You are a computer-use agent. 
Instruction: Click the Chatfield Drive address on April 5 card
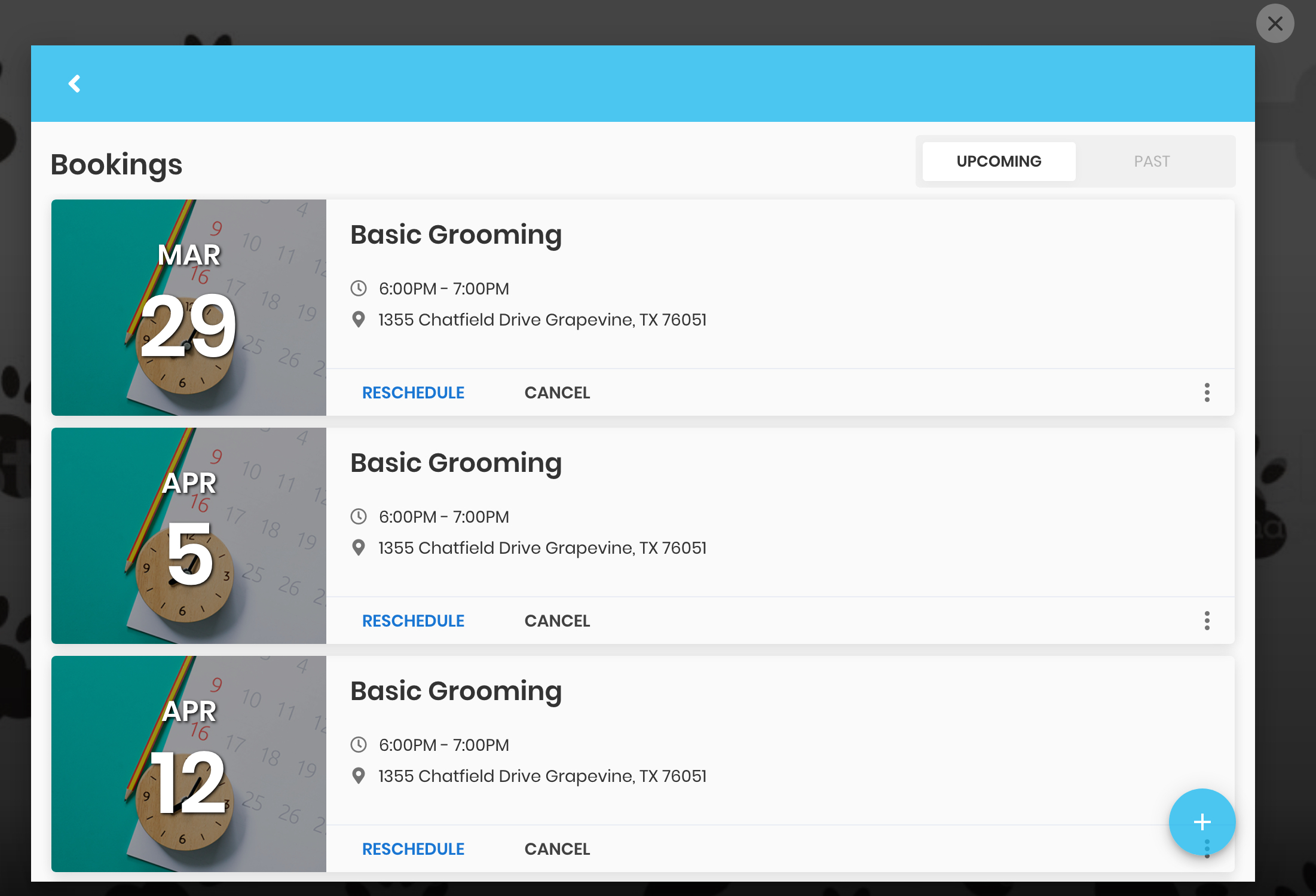543,548
